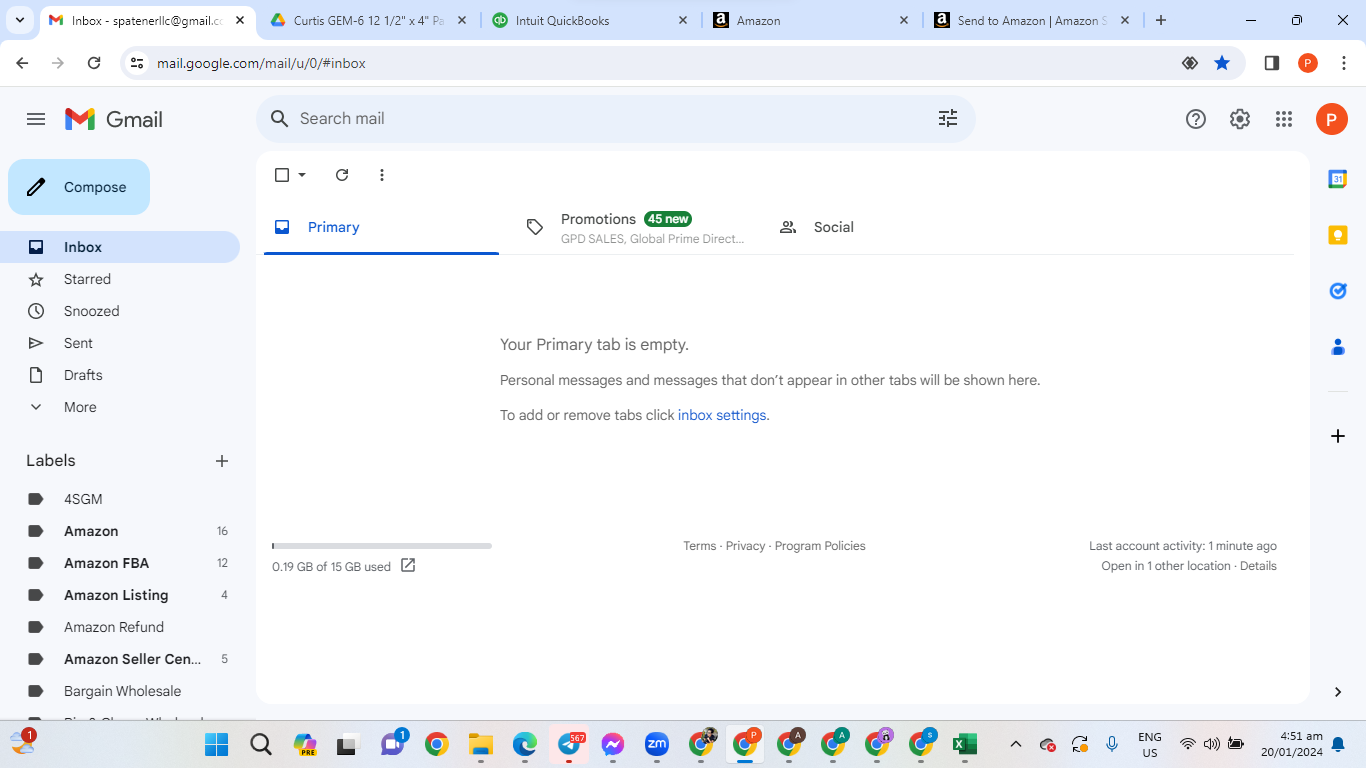The image size is (1366, 768).
Task: Open the Google apps grid
Action: pyautogui.click(x=1284, y=119)
